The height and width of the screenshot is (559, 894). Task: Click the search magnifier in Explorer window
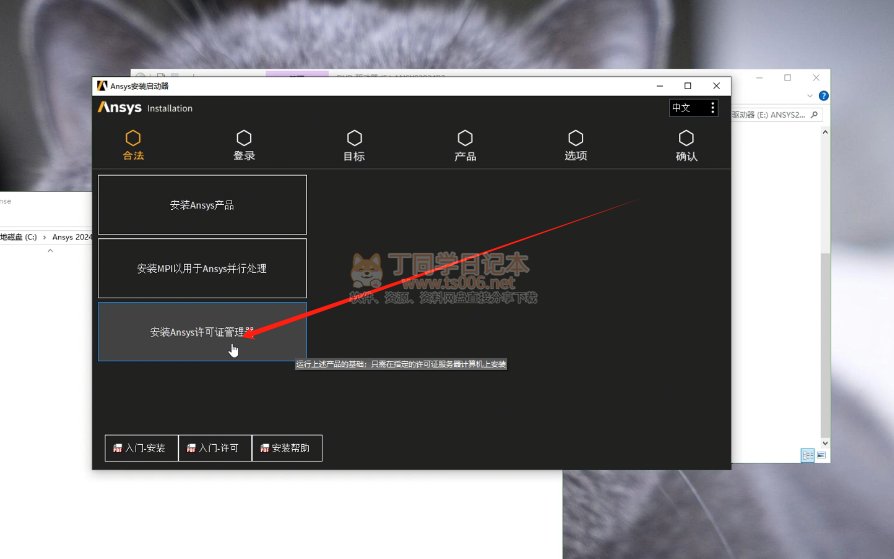click(814, 115)
